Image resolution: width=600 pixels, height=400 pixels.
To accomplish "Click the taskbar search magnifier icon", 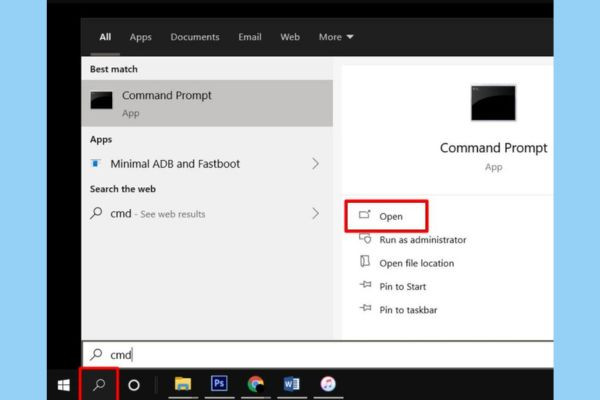I will (x=99, y=384).
